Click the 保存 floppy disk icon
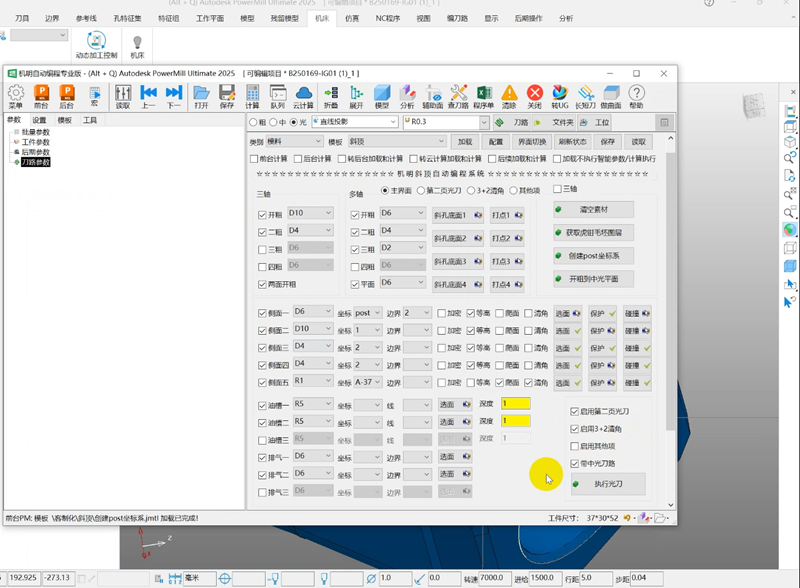This screenshot has height=588, width=800. 227,95
